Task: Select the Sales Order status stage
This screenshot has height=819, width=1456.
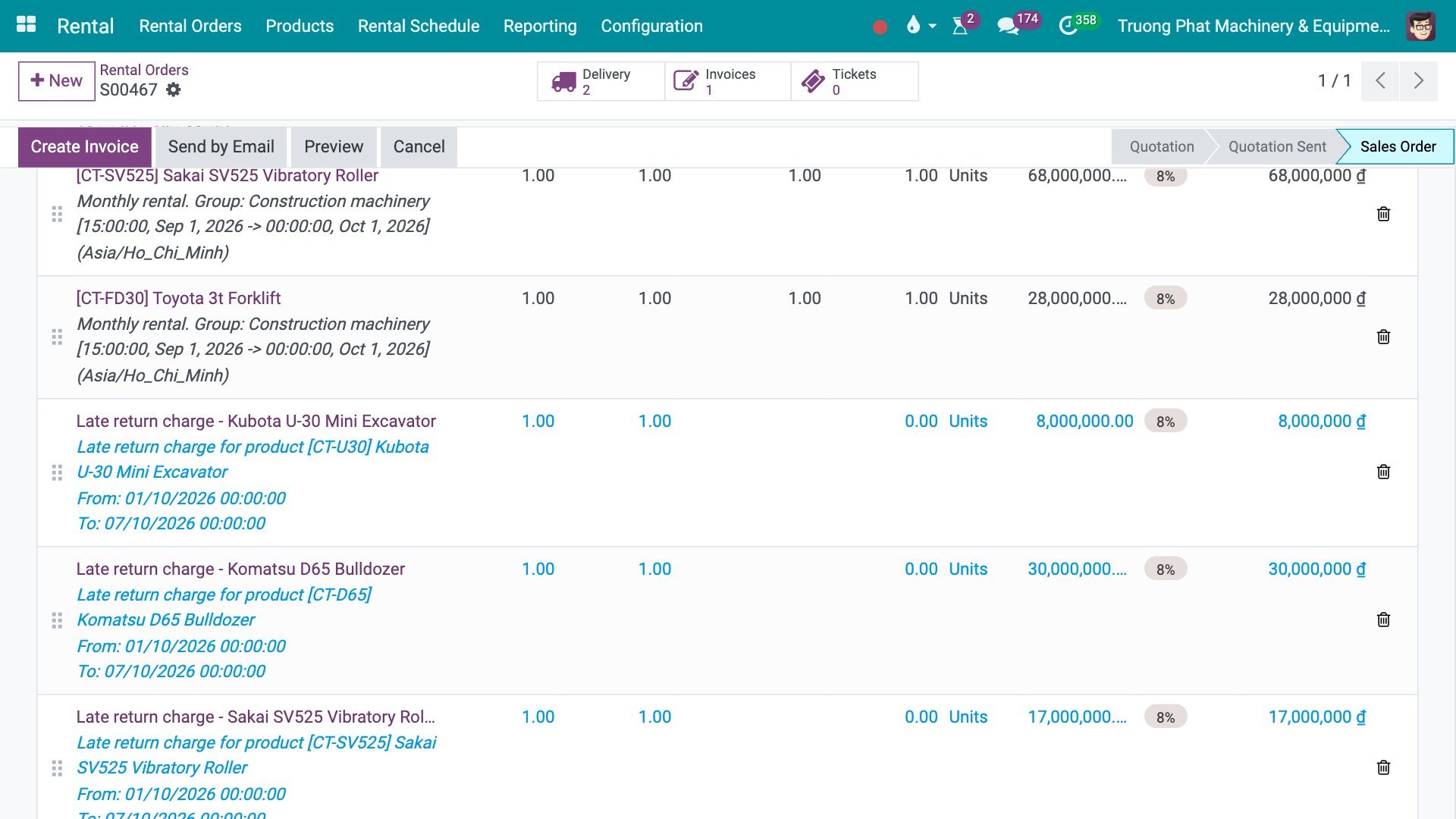Action: [1398, 147]
